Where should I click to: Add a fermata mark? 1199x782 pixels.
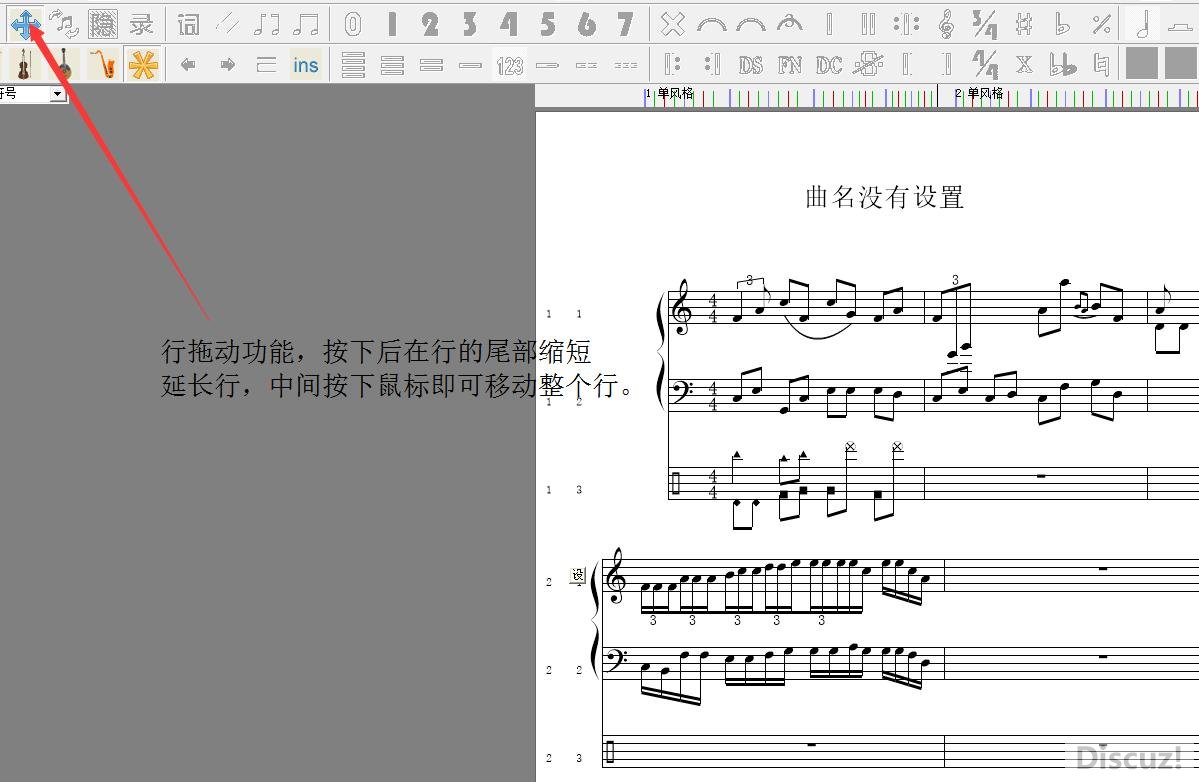tap(789, 24)
